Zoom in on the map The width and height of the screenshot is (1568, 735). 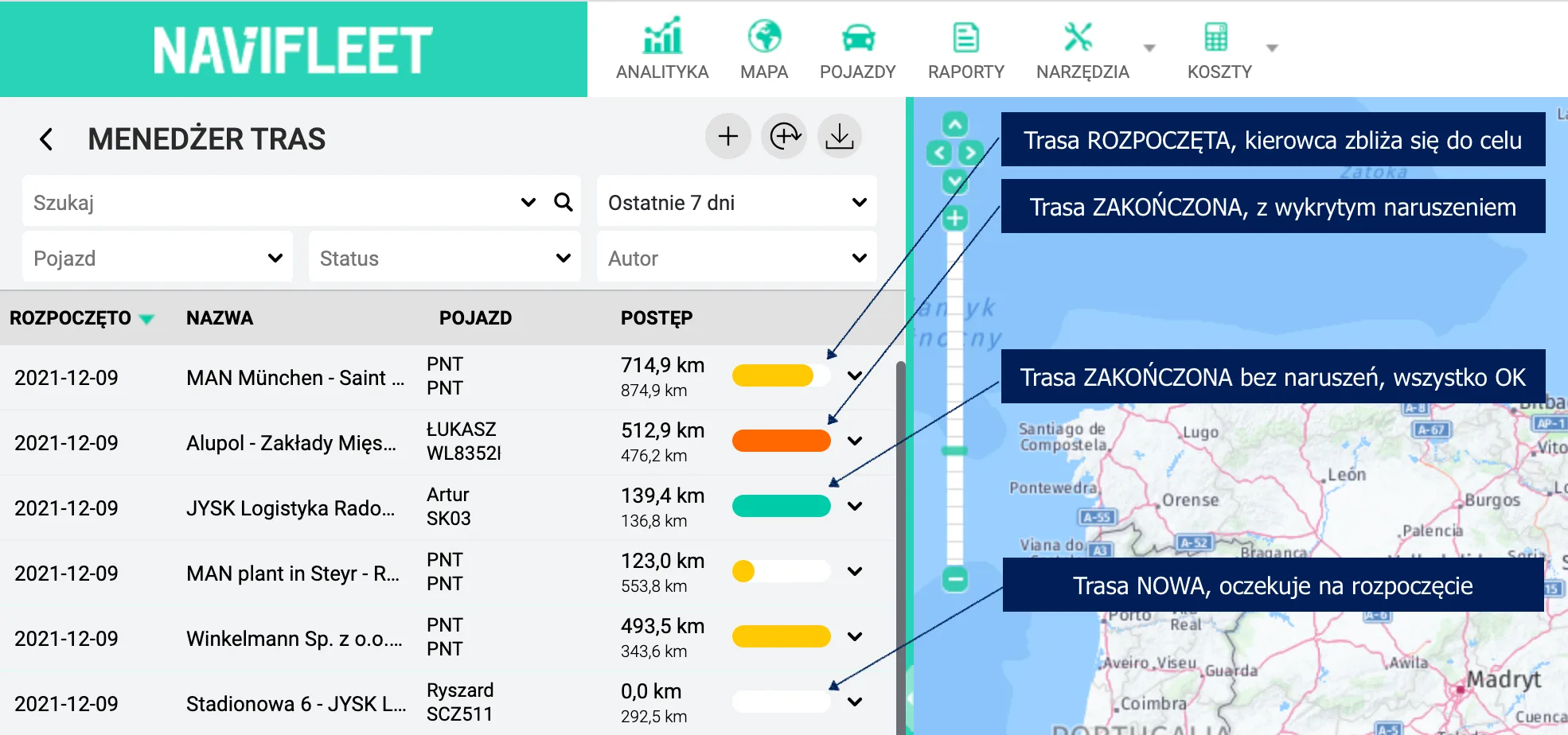point(955,218)
